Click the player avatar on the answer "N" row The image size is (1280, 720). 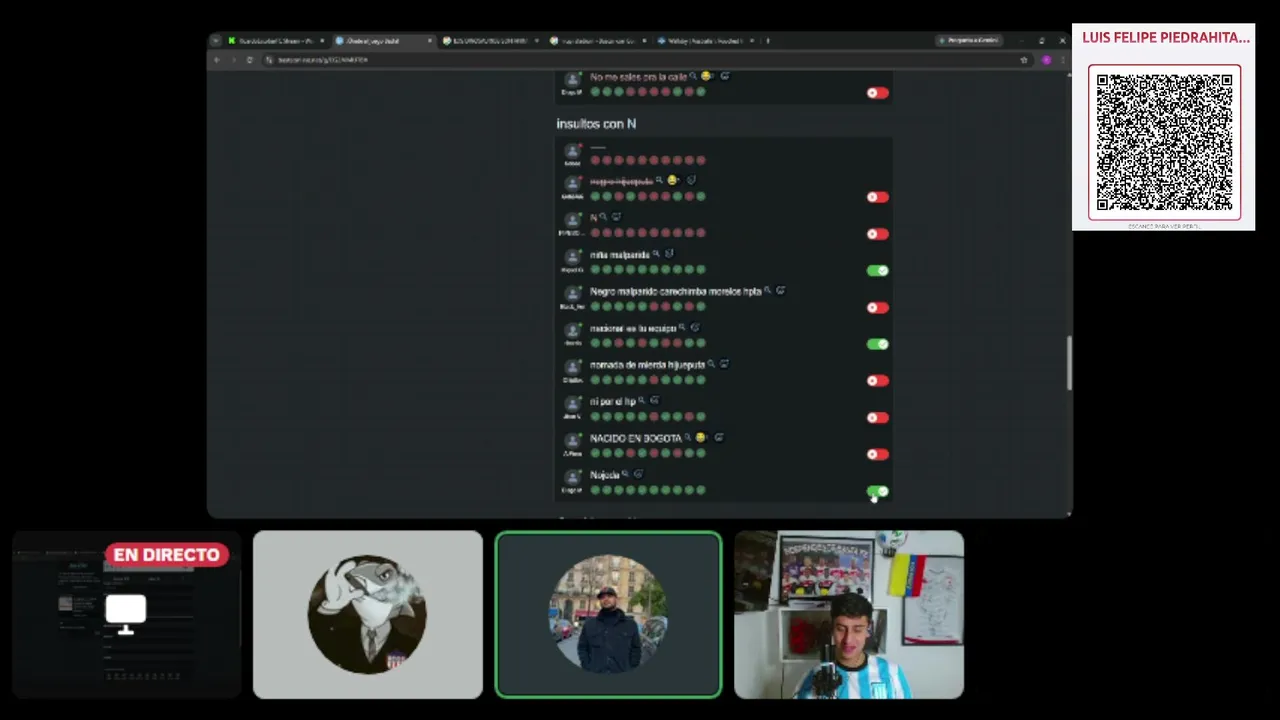[572, 220]
